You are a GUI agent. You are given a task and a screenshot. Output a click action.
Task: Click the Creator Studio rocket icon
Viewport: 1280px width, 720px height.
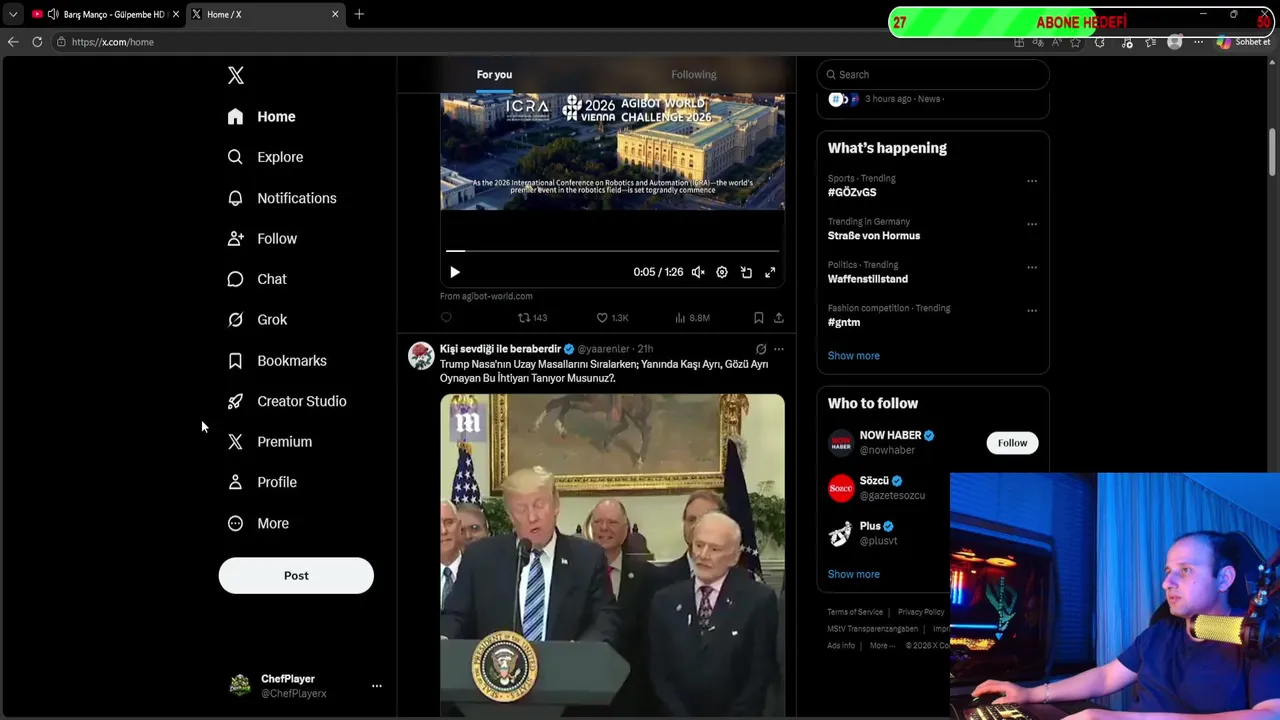click(x=235, y=401)
